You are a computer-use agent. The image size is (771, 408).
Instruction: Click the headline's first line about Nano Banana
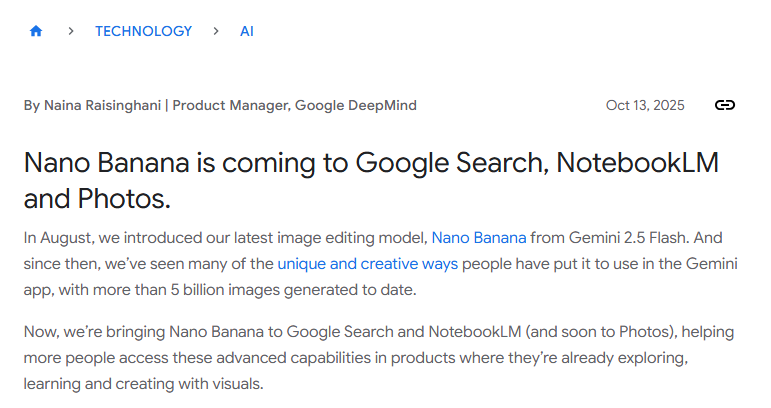pos(370,163)
